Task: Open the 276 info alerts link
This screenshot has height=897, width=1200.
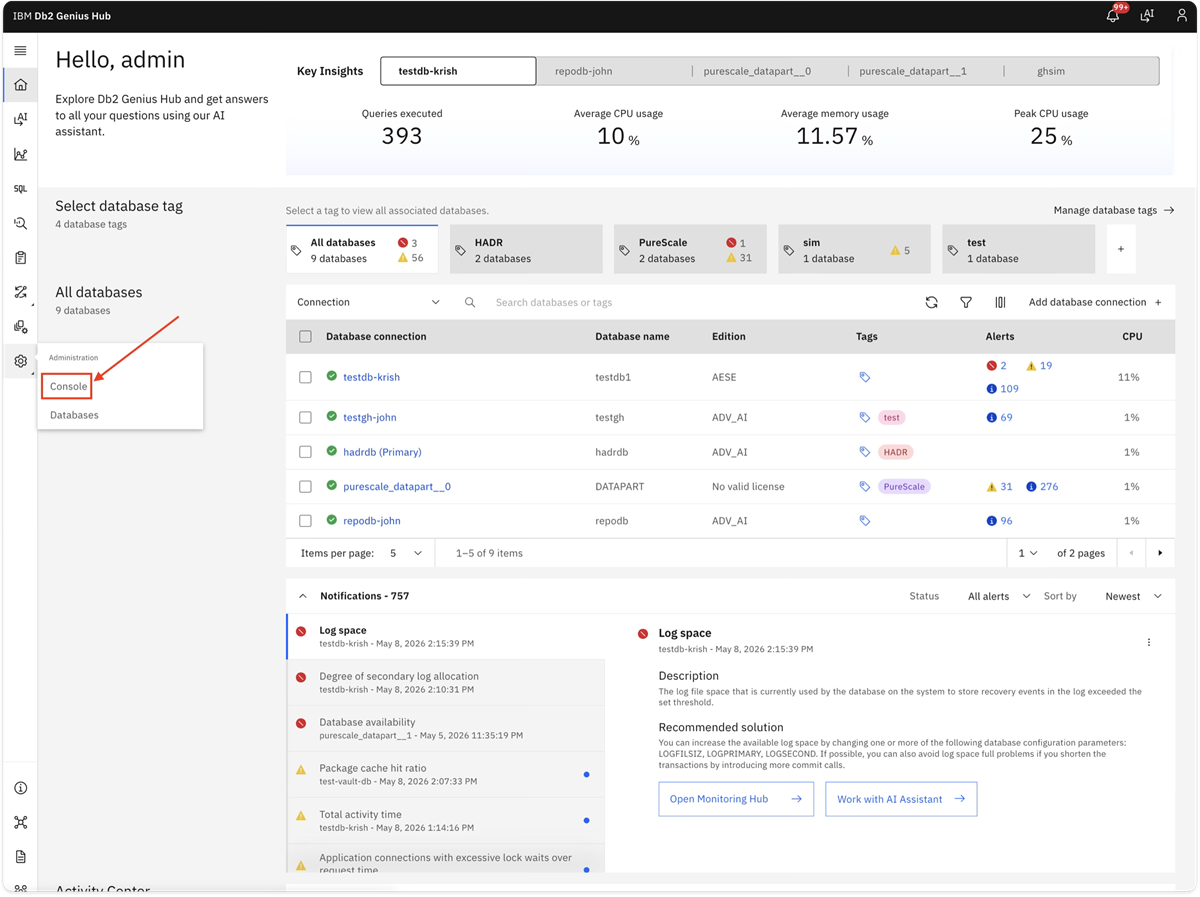Action: pyautogui.click(x=1042, y=487)
